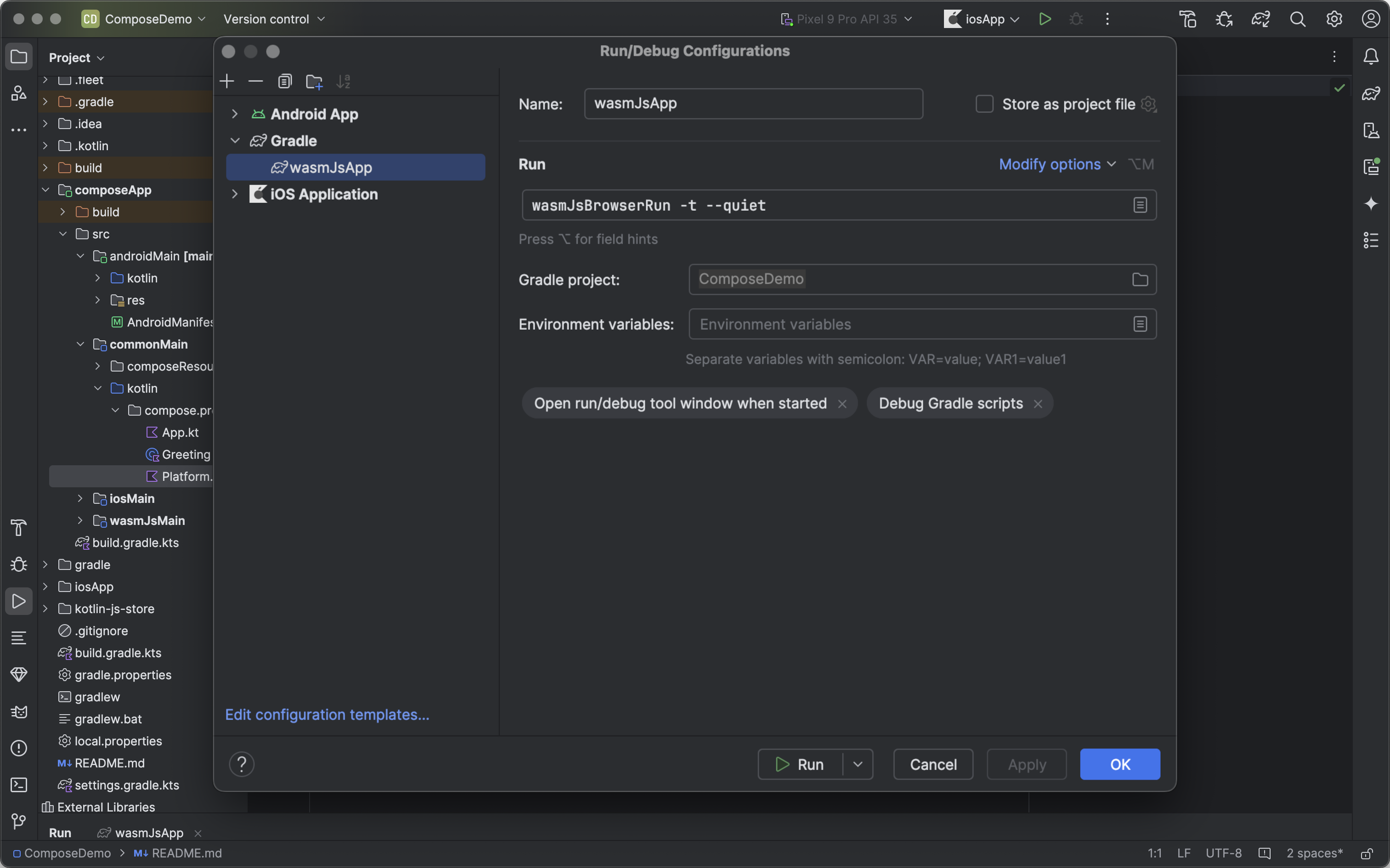Click the Run task name input field
The image size is (1390, 868).
824,204
